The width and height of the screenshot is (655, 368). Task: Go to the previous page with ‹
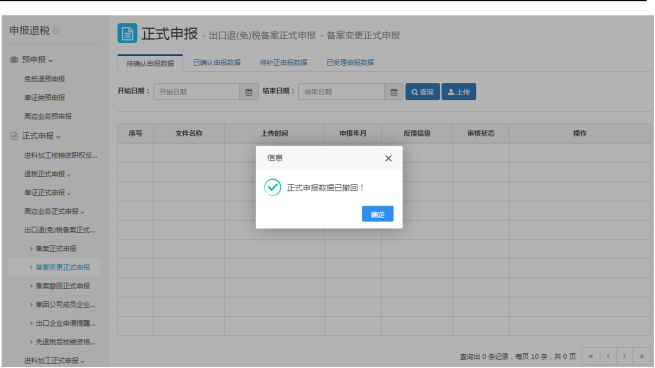pyautogui.click(x=608, y=356)
